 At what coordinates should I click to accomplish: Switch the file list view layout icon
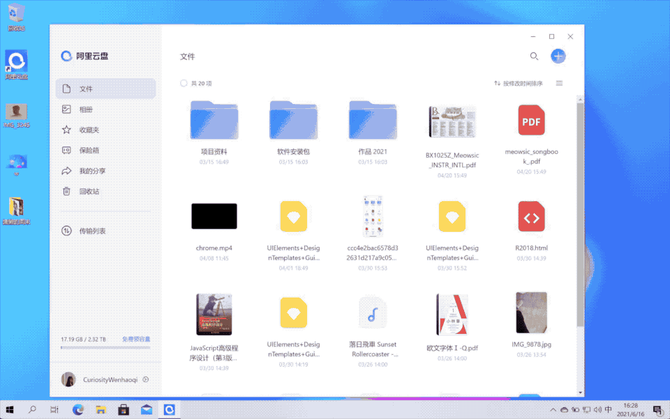559,84
